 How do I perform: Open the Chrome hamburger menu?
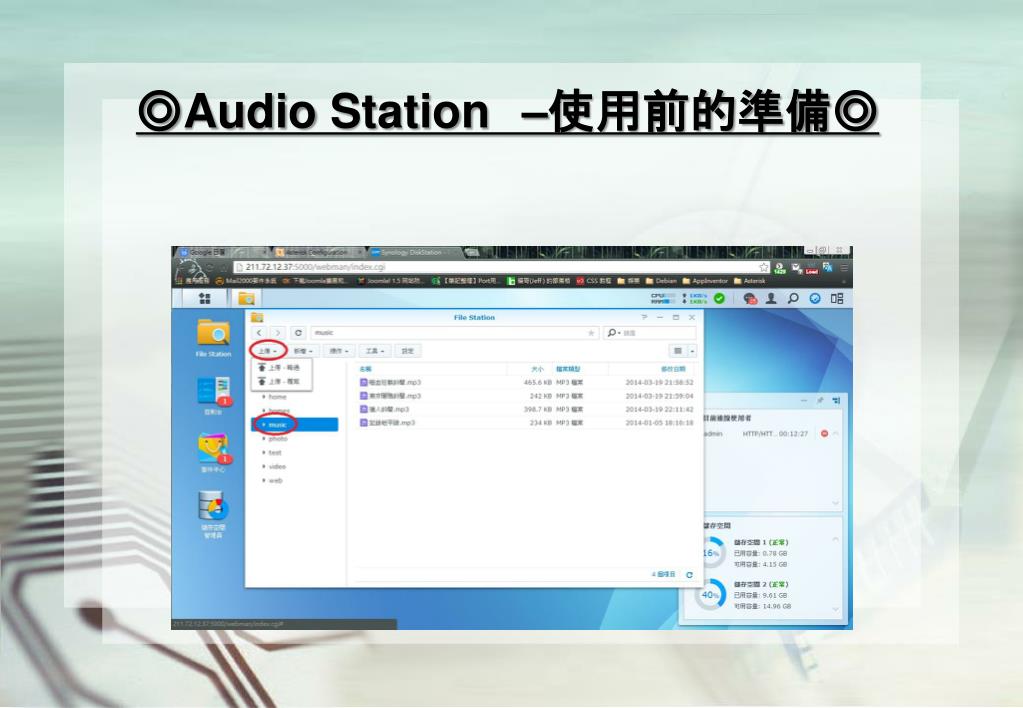tap(844, 267)
